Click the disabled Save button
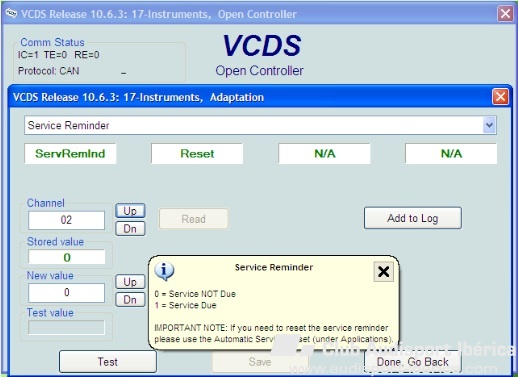 (260, 362)
